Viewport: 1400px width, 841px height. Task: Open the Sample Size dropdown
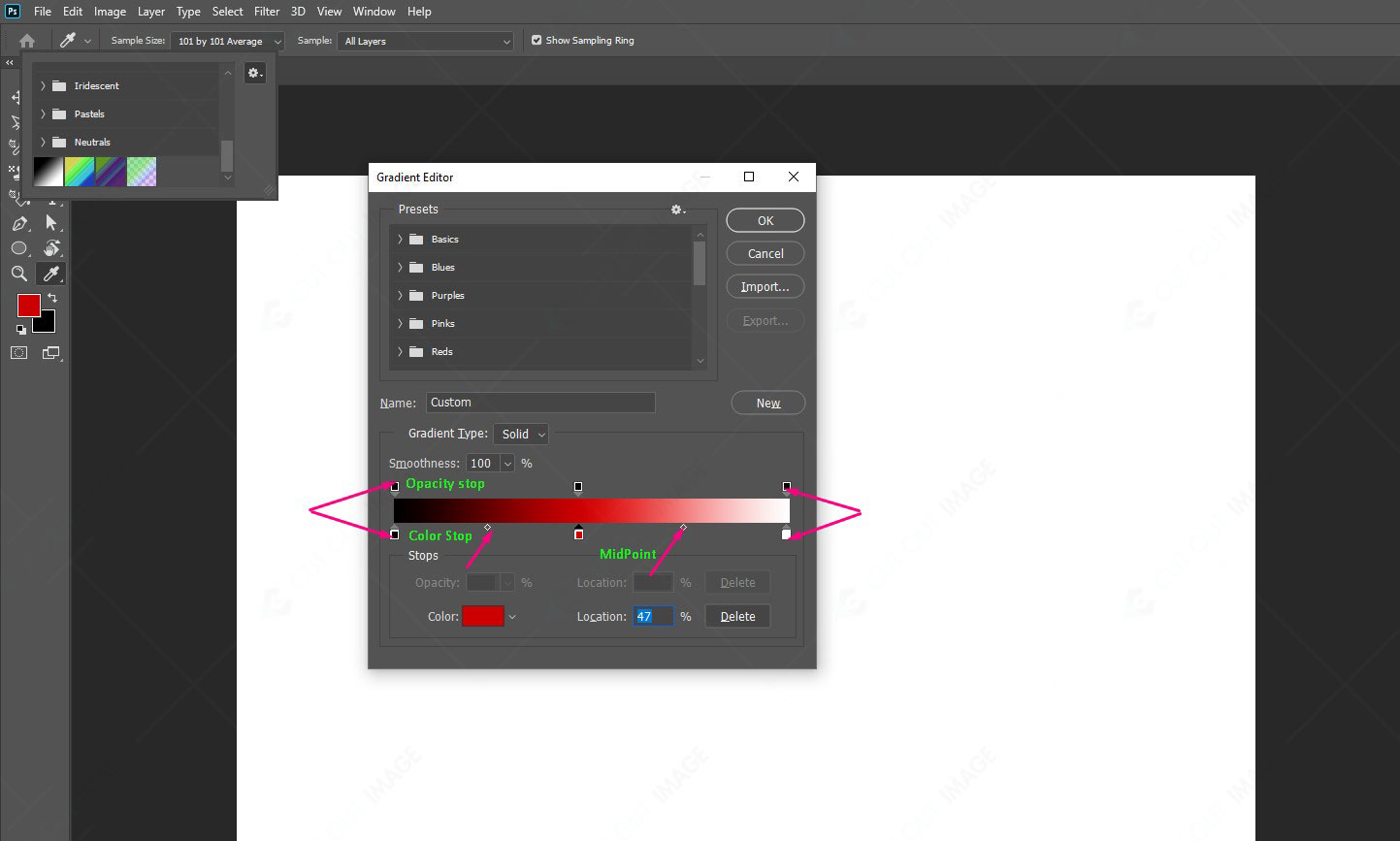click(x=227, y=41)
